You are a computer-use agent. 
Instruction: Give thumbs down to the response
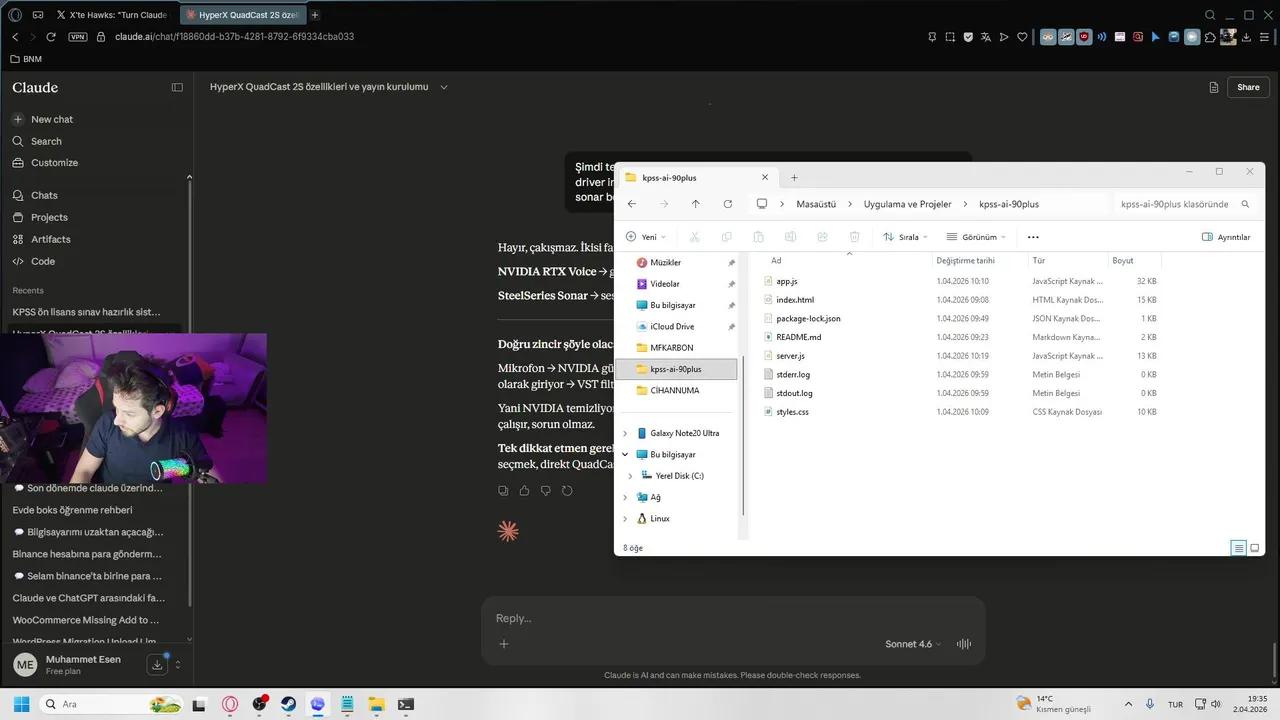546,490
